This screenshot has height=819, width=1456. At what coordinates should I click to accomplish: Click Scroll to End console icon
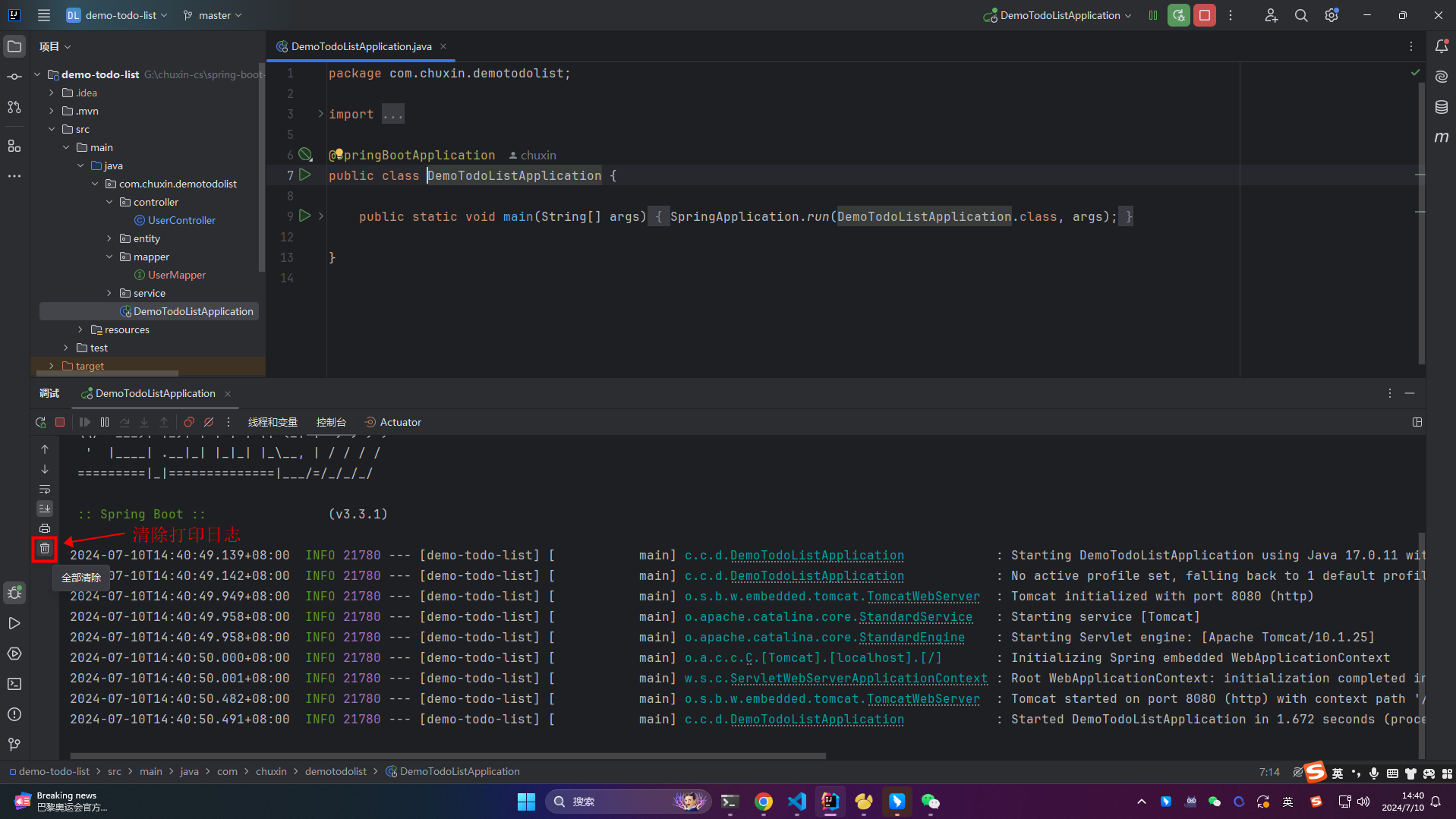(x=45, y=509)
